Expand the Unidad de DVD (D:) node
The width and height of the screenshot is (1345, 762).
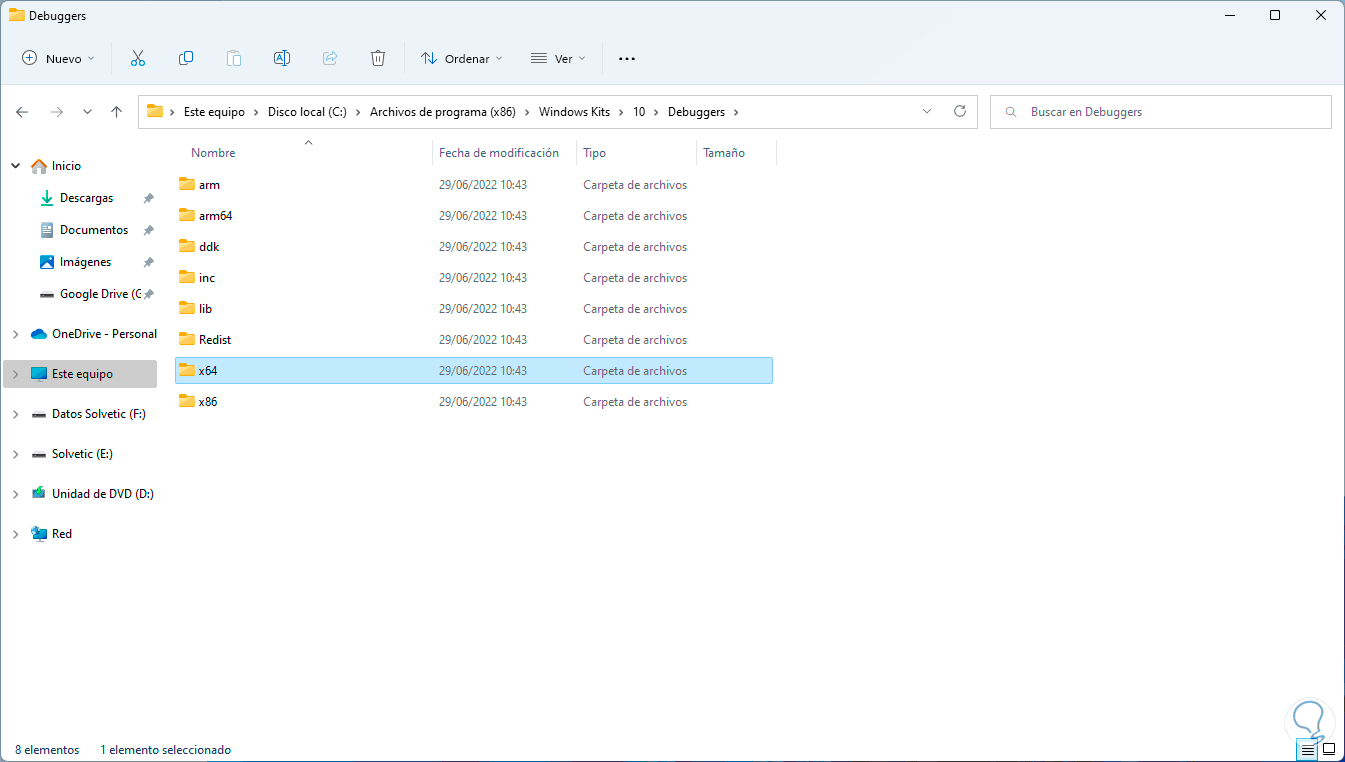pyautogui.click(x=15, y=494)
